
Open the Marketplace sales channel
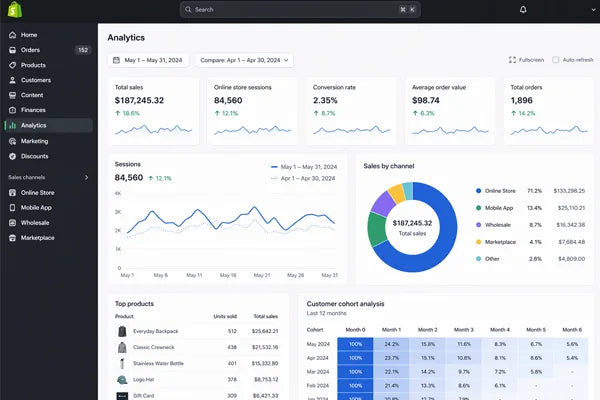[49, 238]
